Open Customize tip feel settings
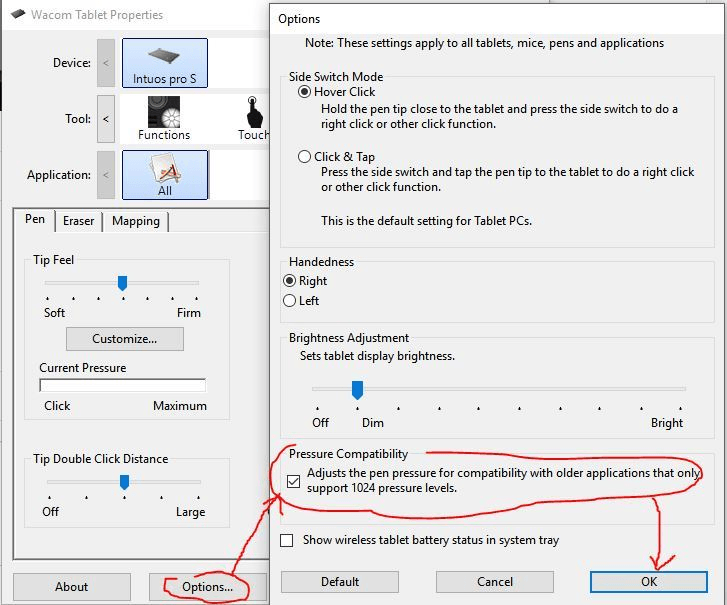Viewport: 727px width, 605px height. pos(125,339)
